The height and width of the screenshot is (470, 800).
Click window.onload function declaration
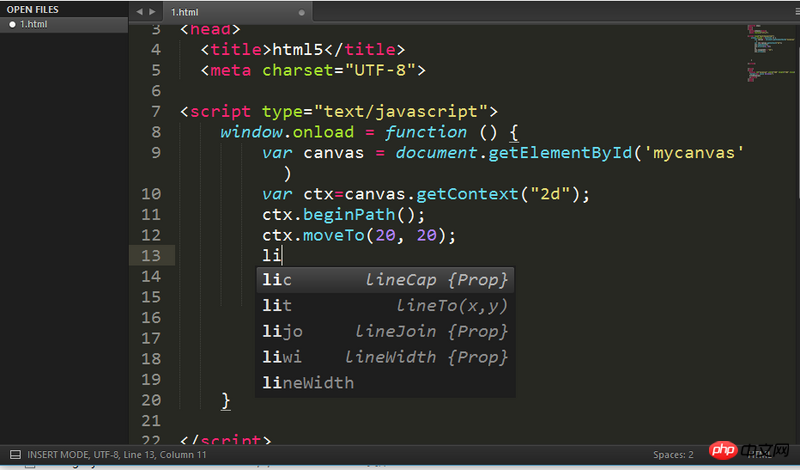[x=369, y=132]
